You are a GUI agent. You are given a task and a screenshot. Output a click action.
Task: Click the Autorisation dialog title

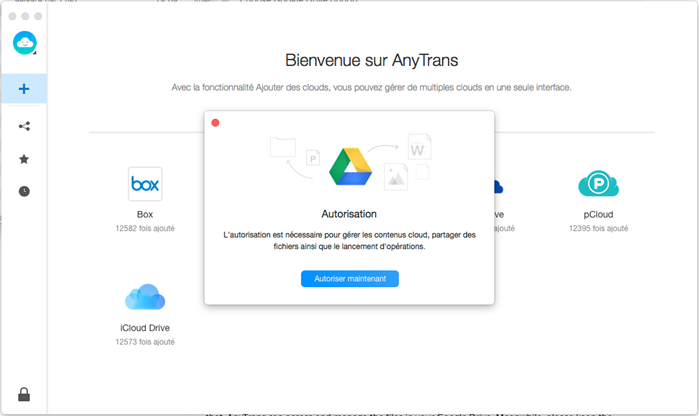pos(349,214)
